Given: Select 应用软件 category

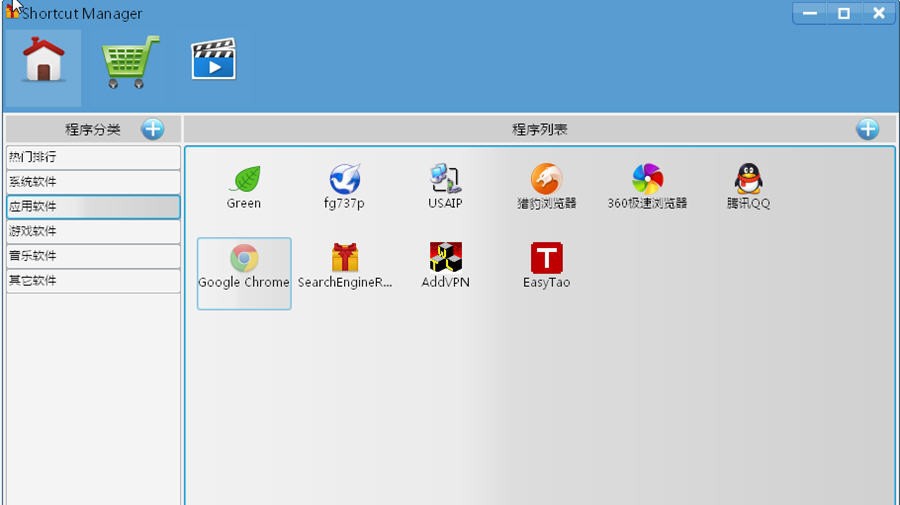Looking at the screenshot, I should click(93, 207).
